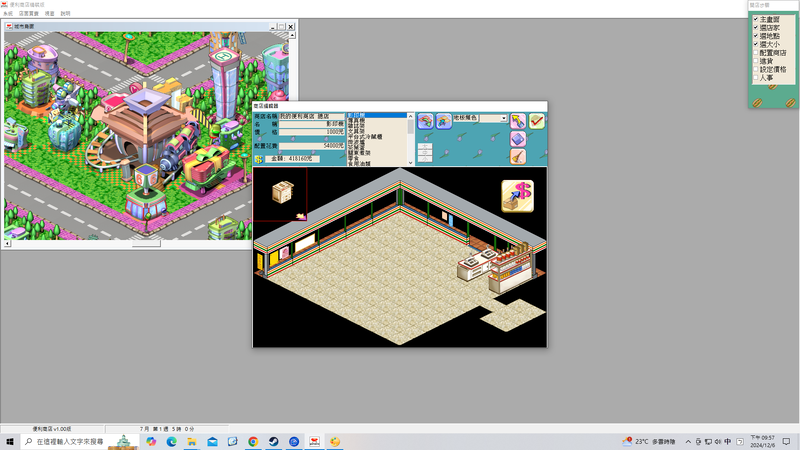
Task: Open the 地板顏色 floor color dropdown
Action: [x=503, y=118]
